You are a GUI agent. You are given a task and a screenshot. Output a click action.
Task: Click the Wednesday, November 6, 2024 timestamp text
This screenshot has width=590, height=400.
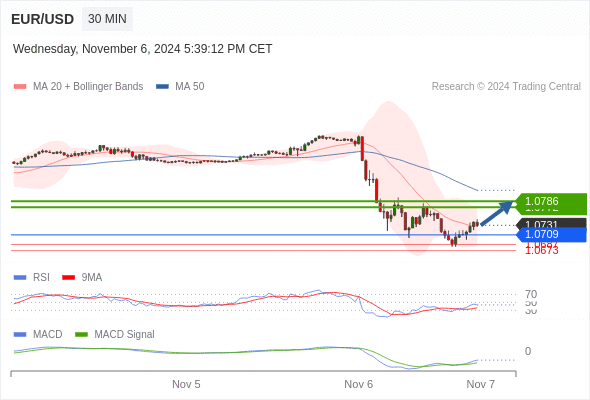pyautogui.click(x=143, y=49)
